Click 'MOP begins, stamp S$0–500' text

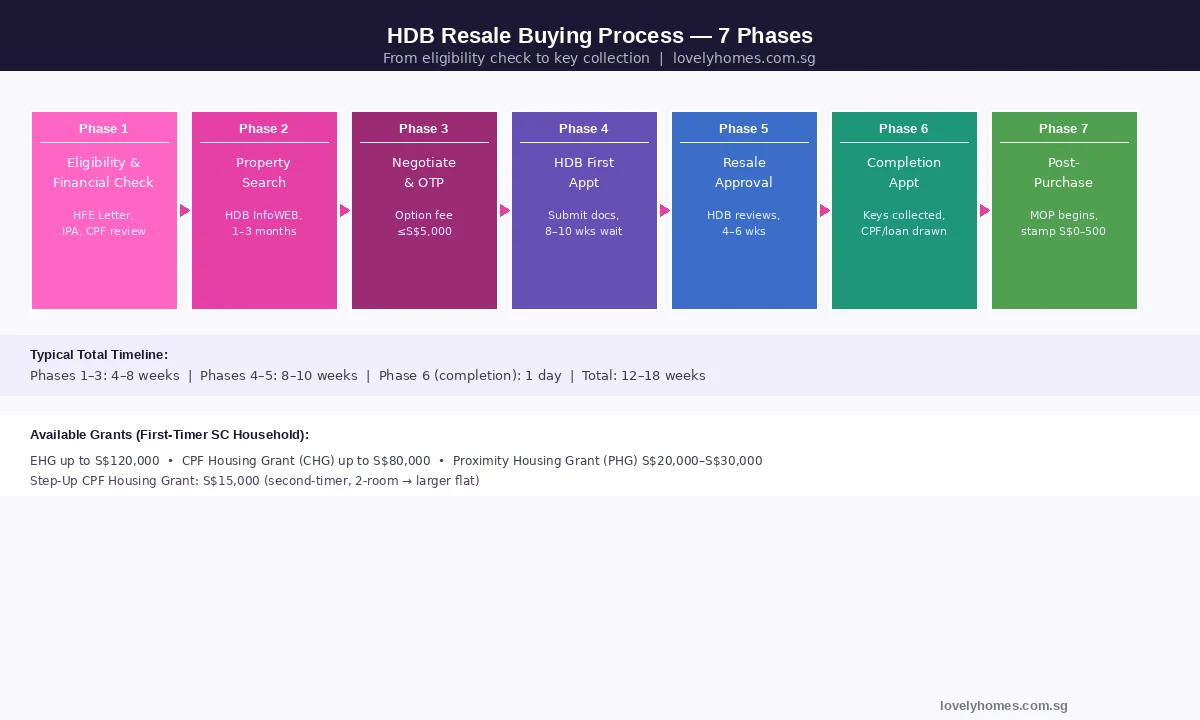click(1064, 223)
